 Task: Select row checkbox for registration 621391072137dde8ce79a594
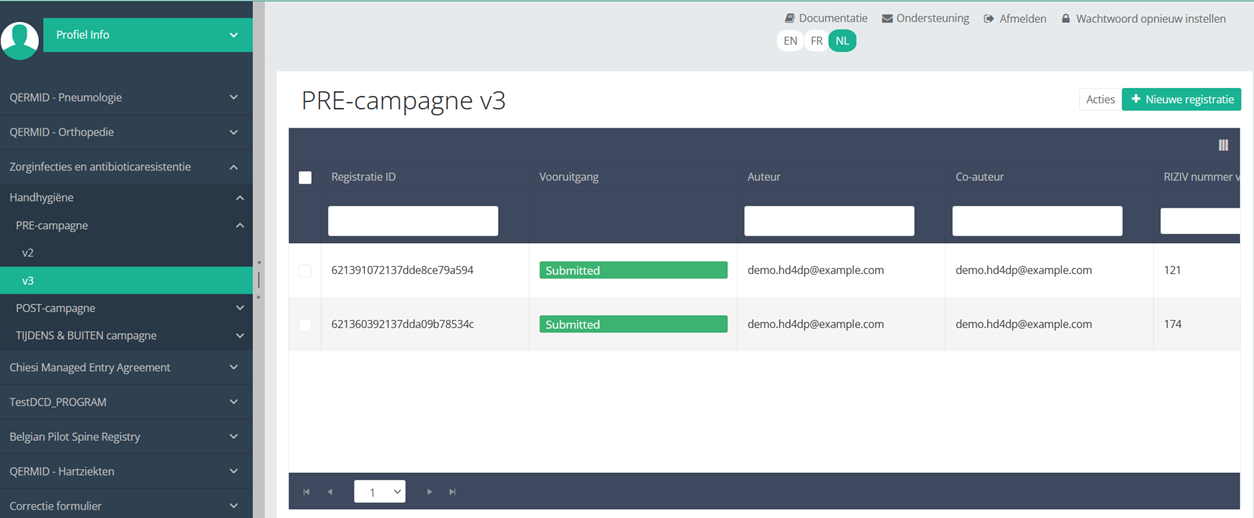[x=305, y=271]
